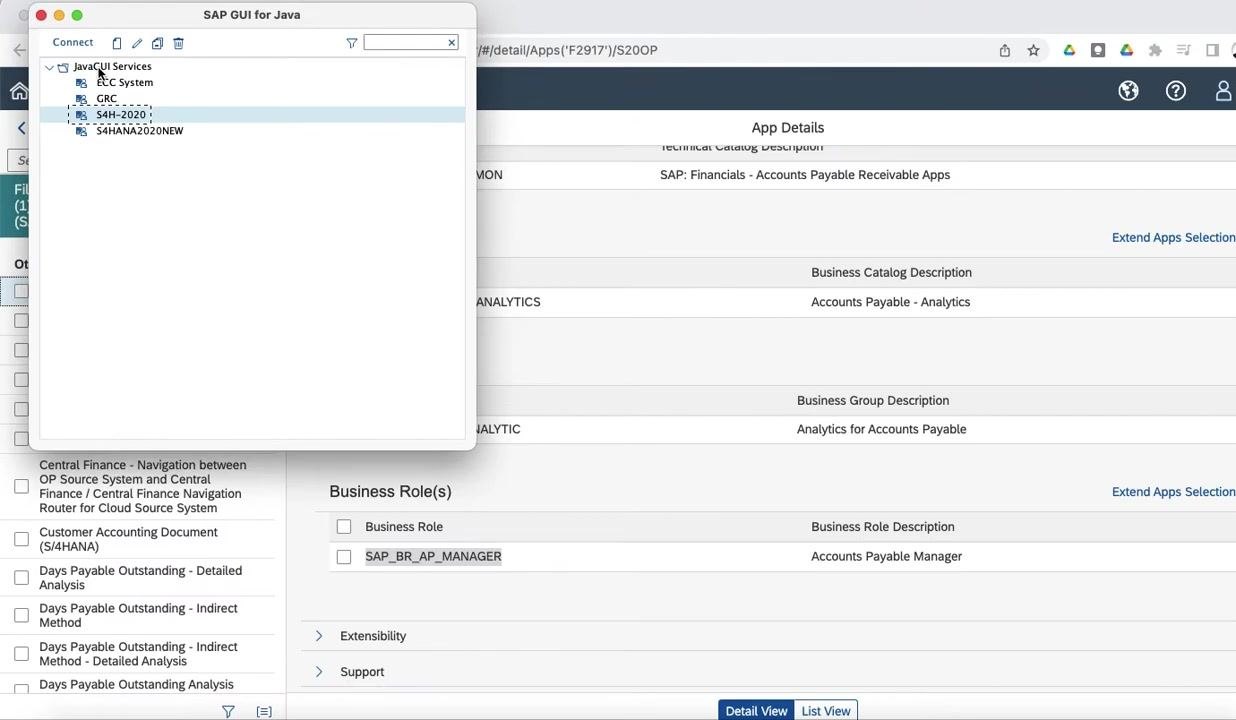The height and width of the screenshot is (720, 1236).
Task: Edit selected connection with pencil icon
Action: tap(137, 43)
